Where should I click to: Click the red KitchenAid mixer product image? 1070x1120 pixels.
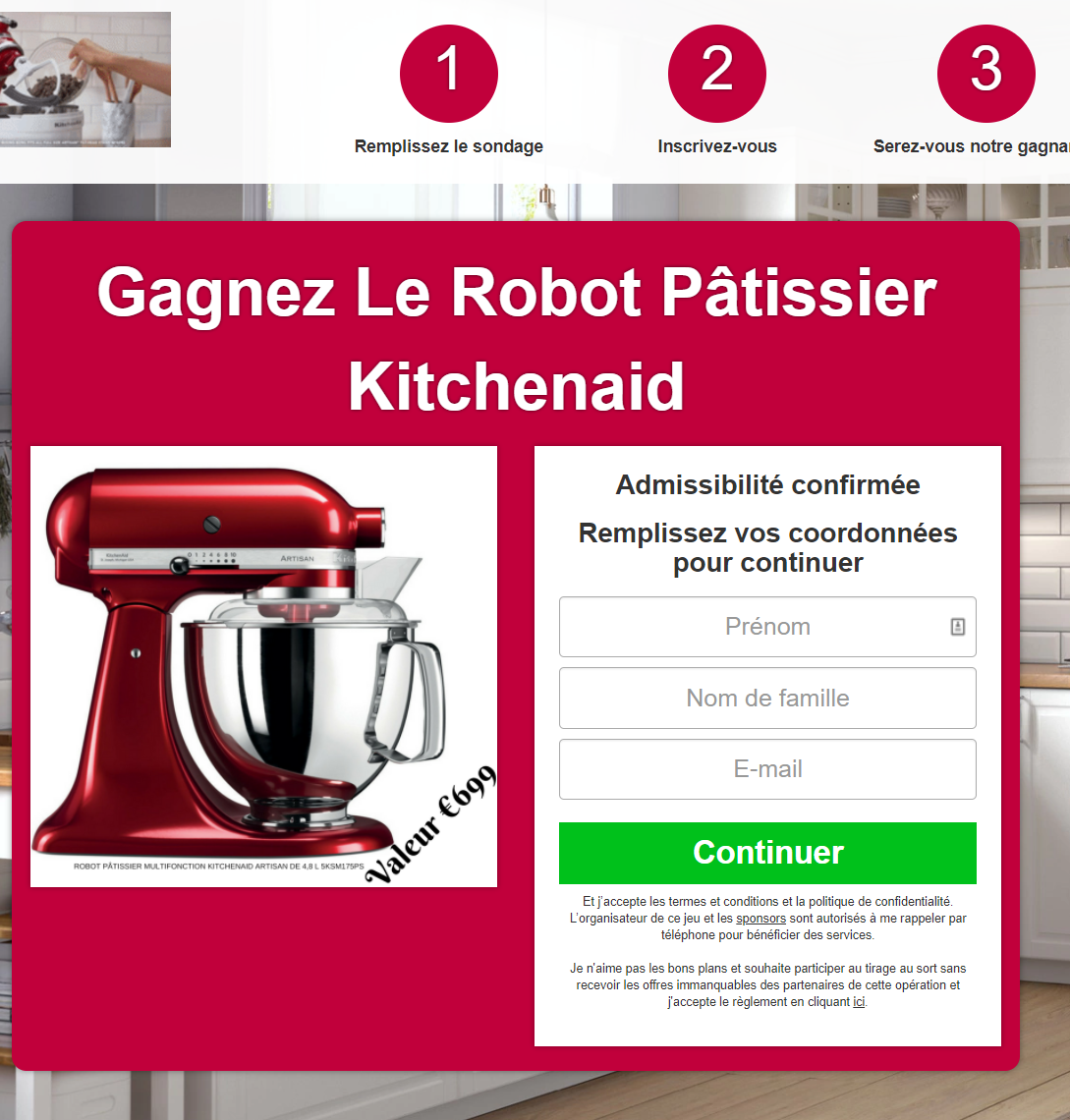[263, 666]
